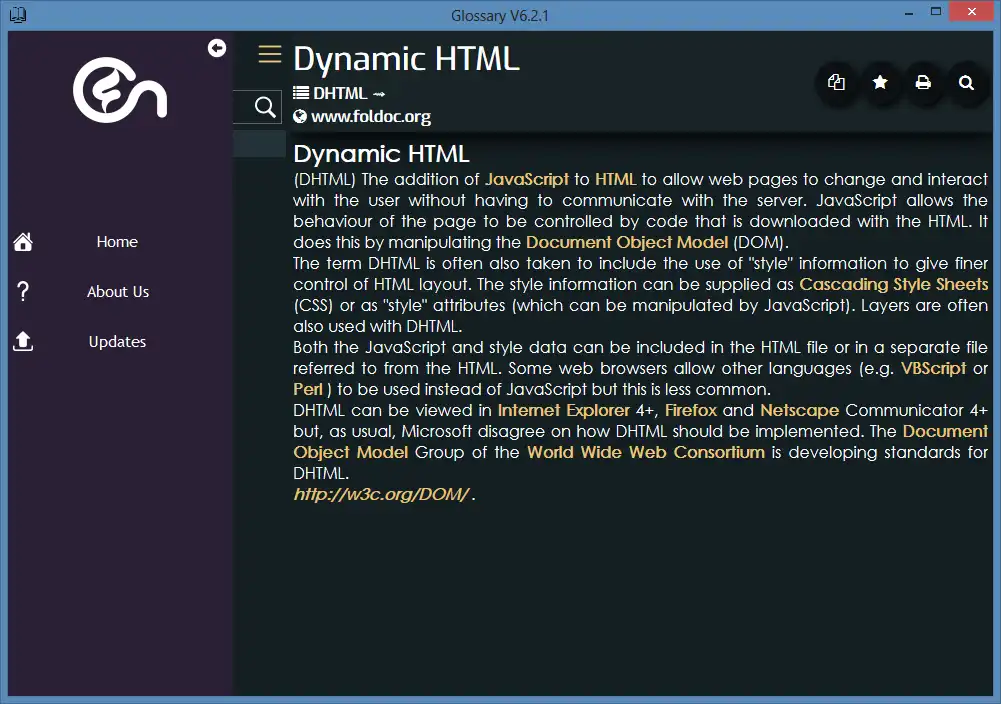Open World Wide Web Consortium link
The image size is (1001, 704).
click(646, 453)
